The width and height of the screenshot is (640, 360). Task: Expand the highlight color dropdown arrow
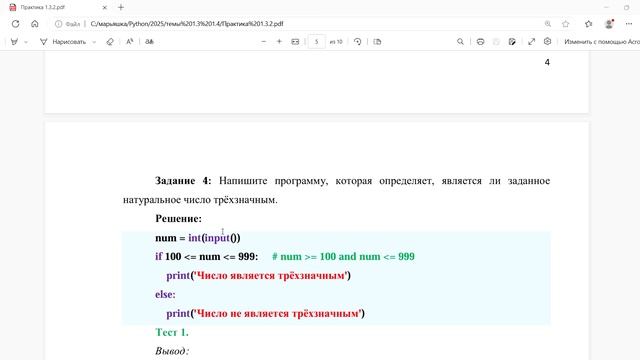26,42
